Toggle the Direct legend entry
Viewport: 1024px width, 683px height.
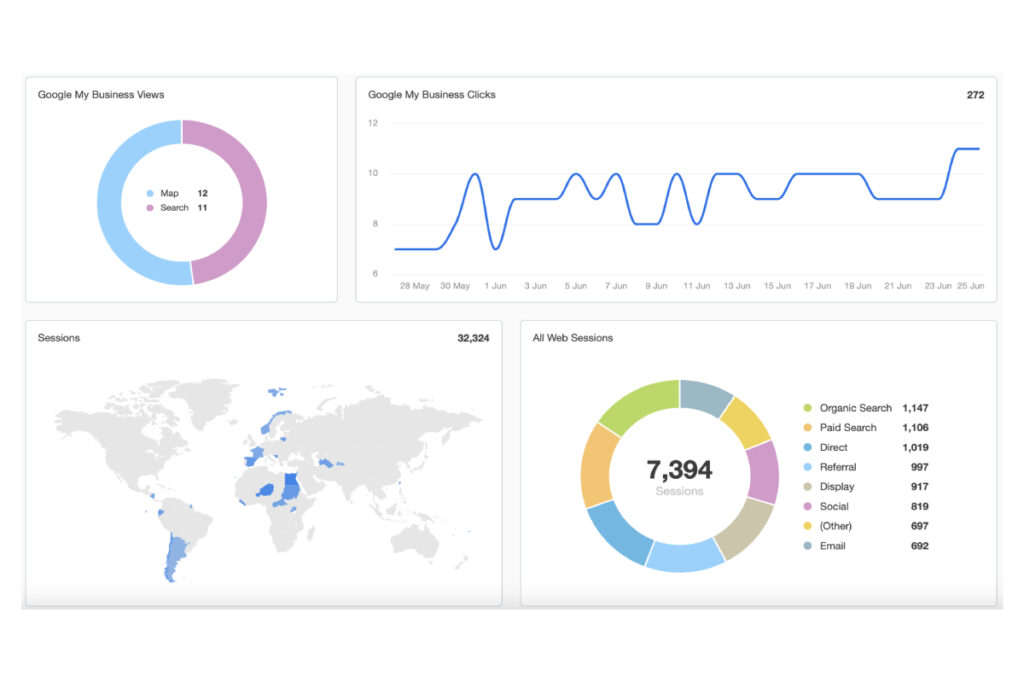tap(833, 447)
